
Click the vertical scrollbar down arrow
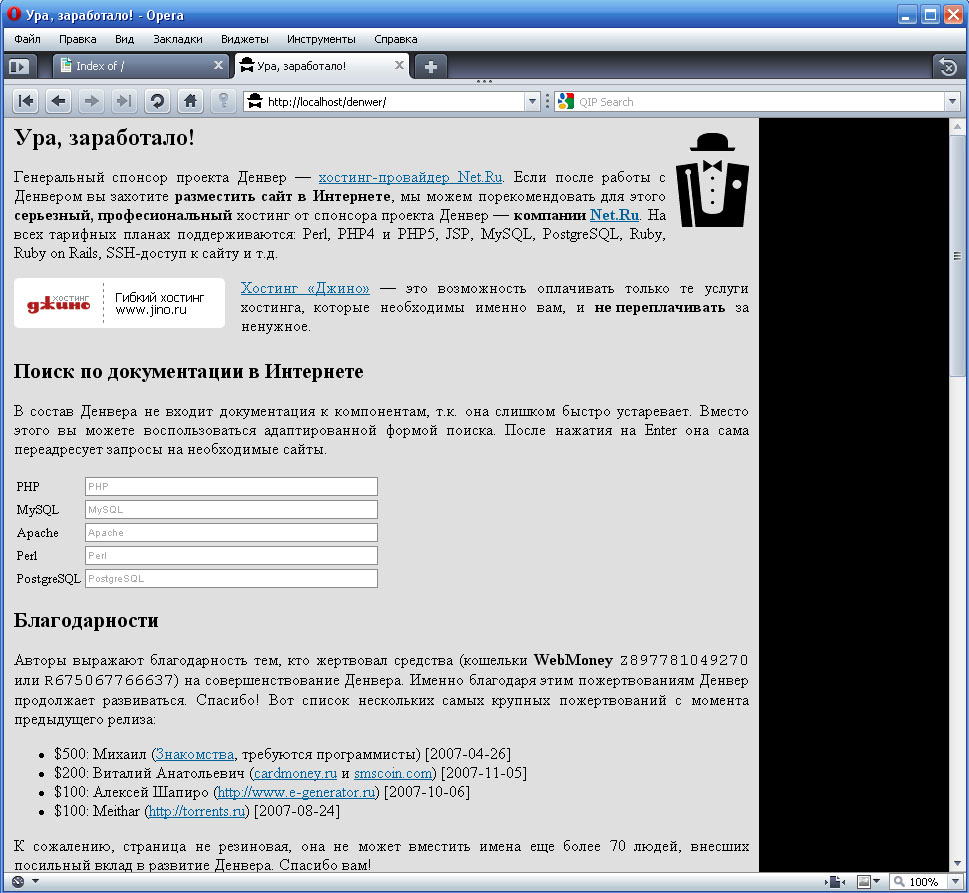(x=957, y=863)
